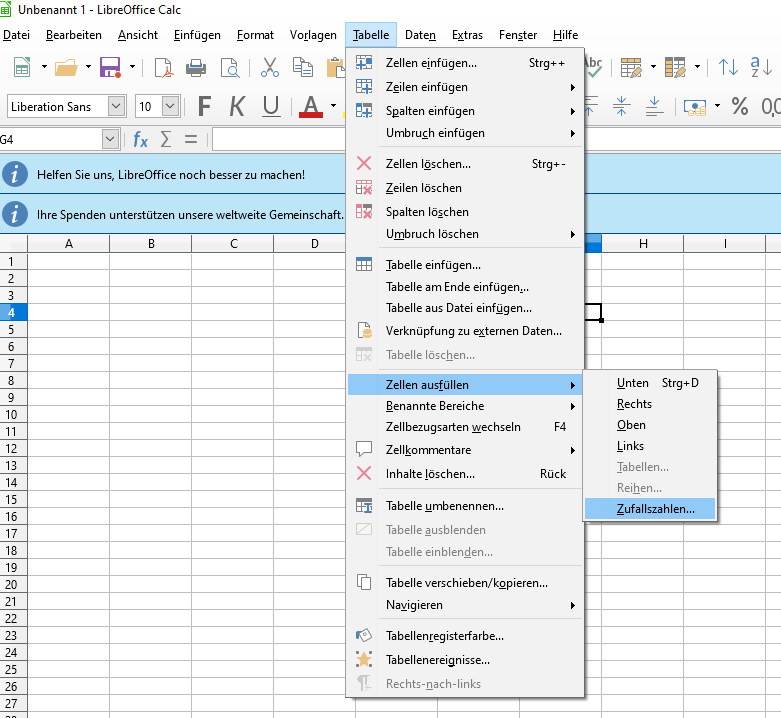Viewport: 781px width, 718px height.
Task: Choose Zellen löschen... entry
Action: click(x=465, y=164)
